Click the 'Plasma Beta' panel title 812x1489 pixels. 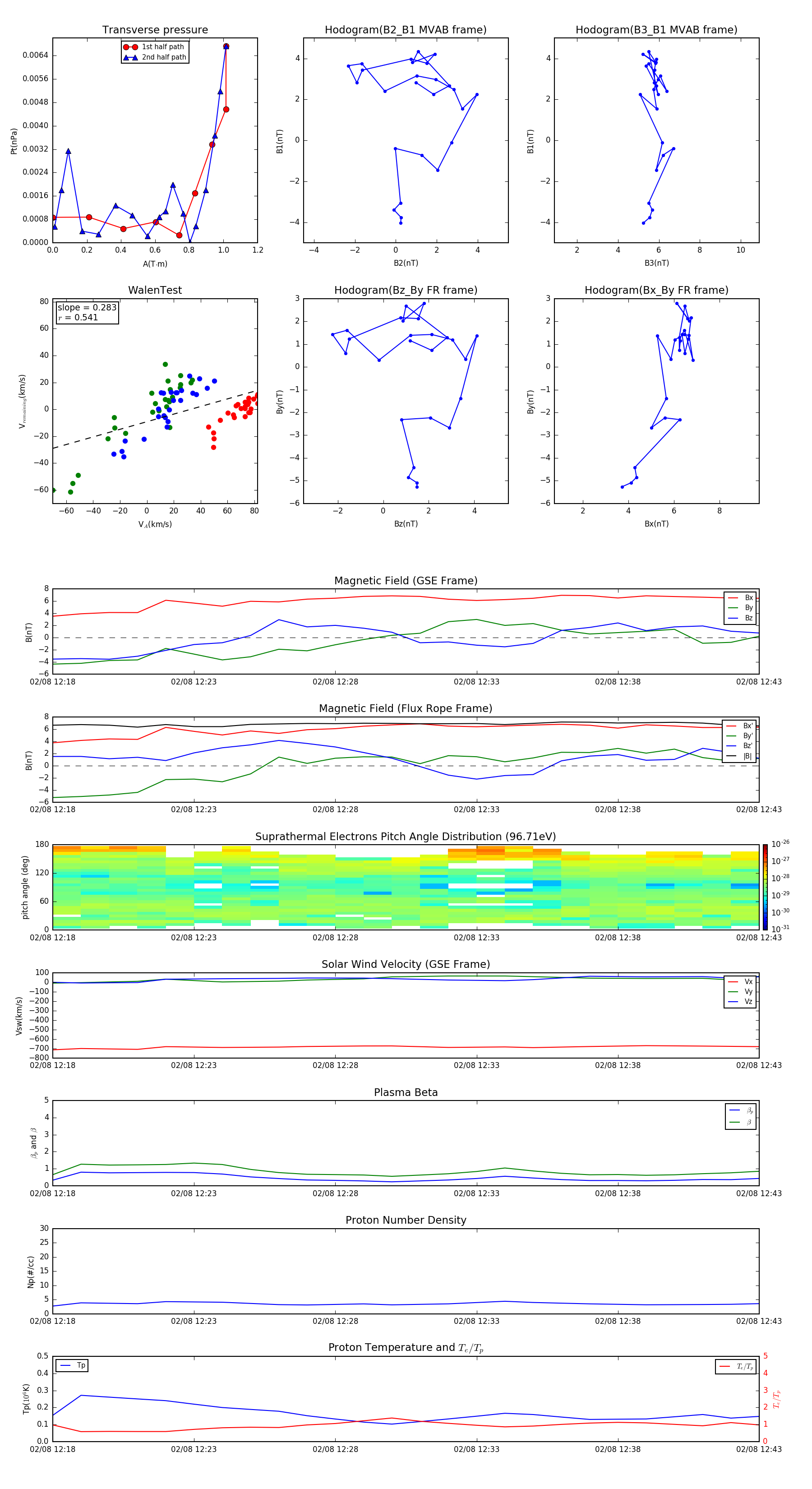(406, 1092)
